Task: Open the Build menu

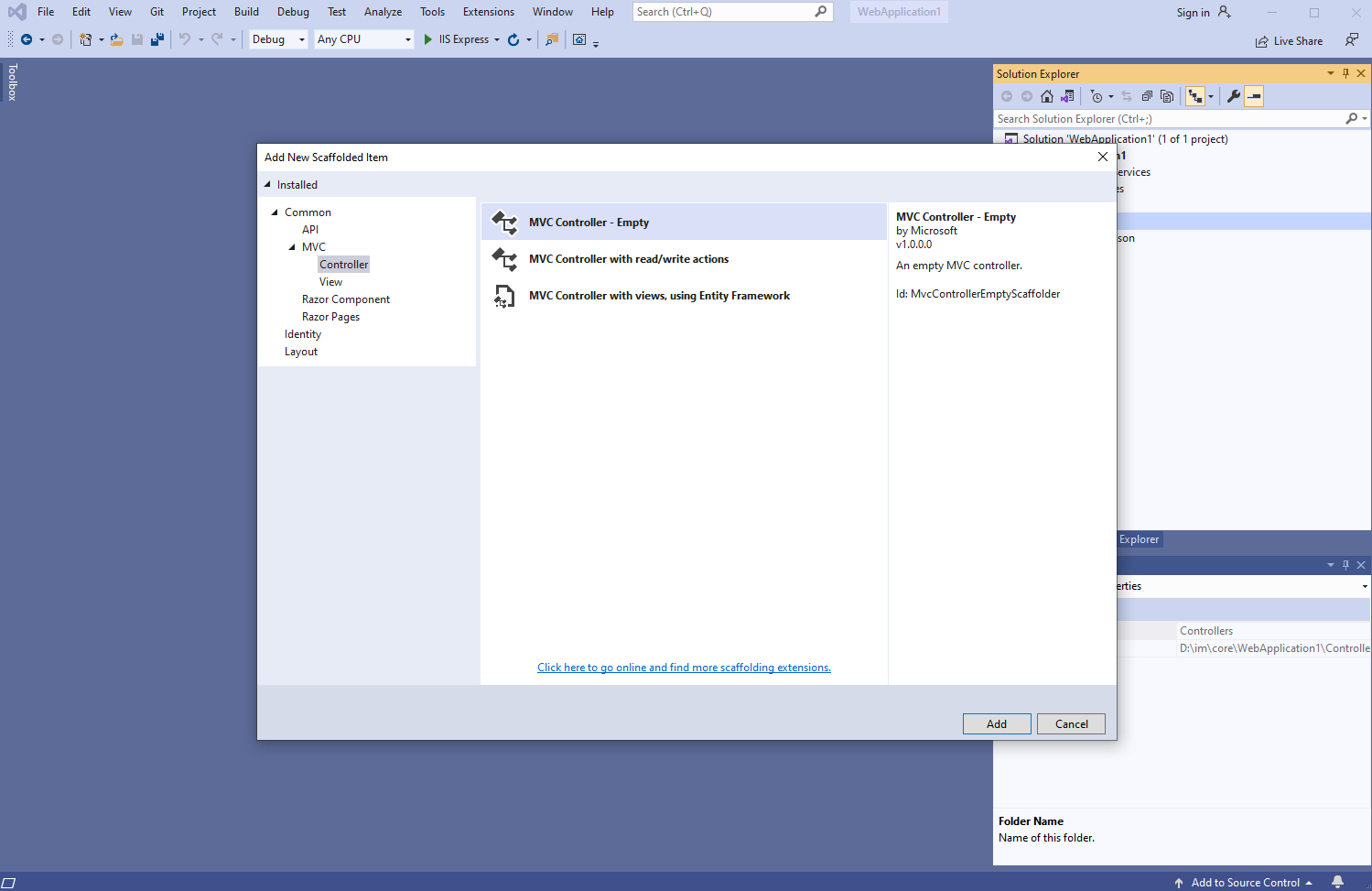Action: tap(246, 12)
